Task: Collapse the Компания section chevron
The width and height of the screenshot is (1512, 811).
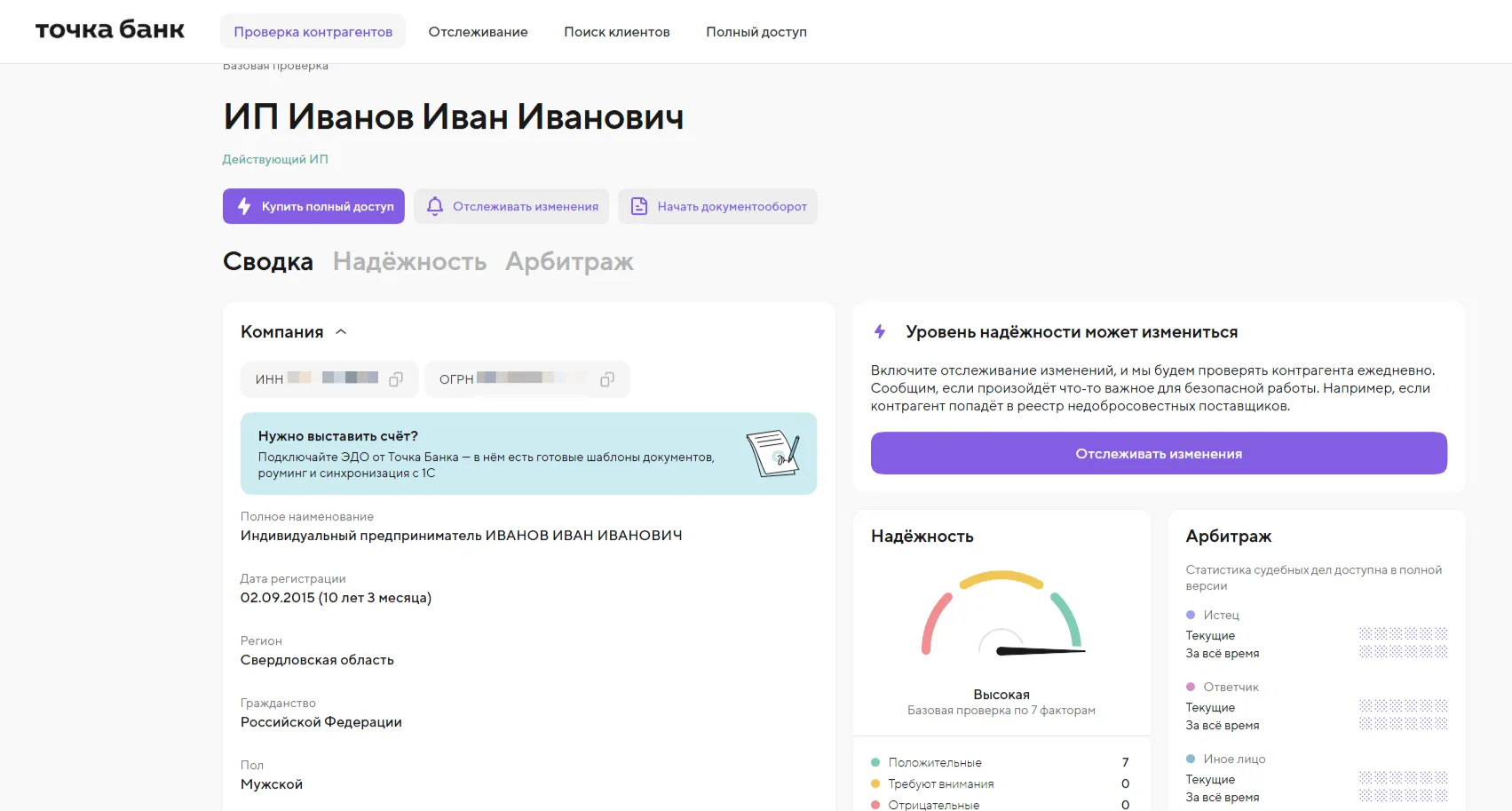Action: tap(341, 331)
